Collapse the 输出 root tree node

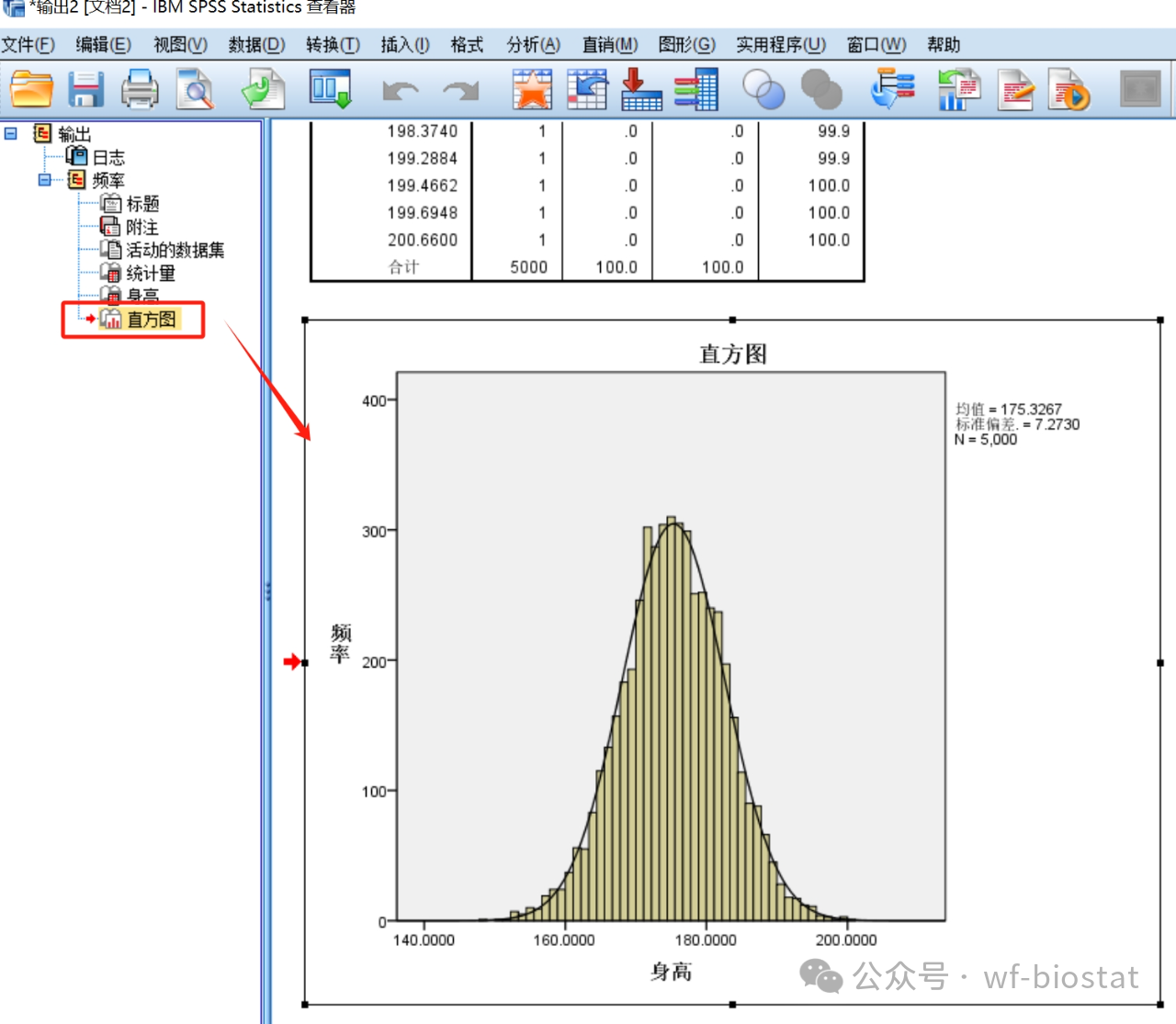pos(11,134)
